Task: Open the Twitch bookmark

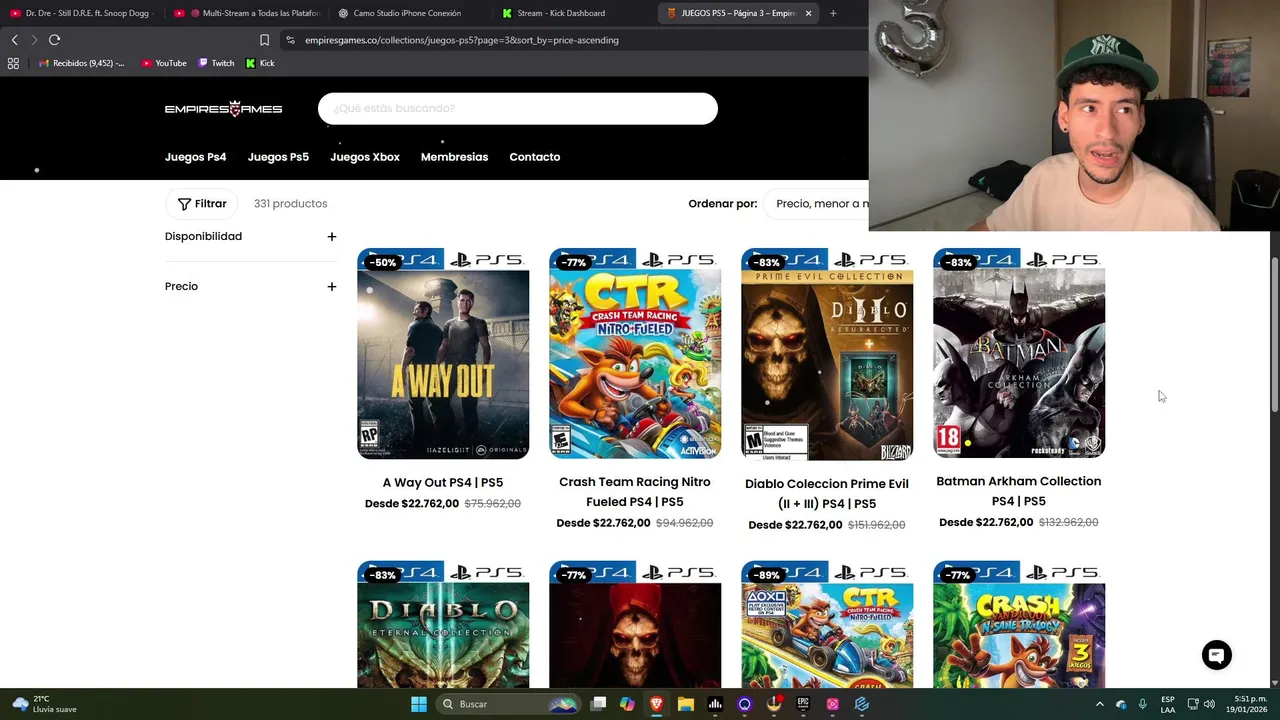Action: [216, 63]
